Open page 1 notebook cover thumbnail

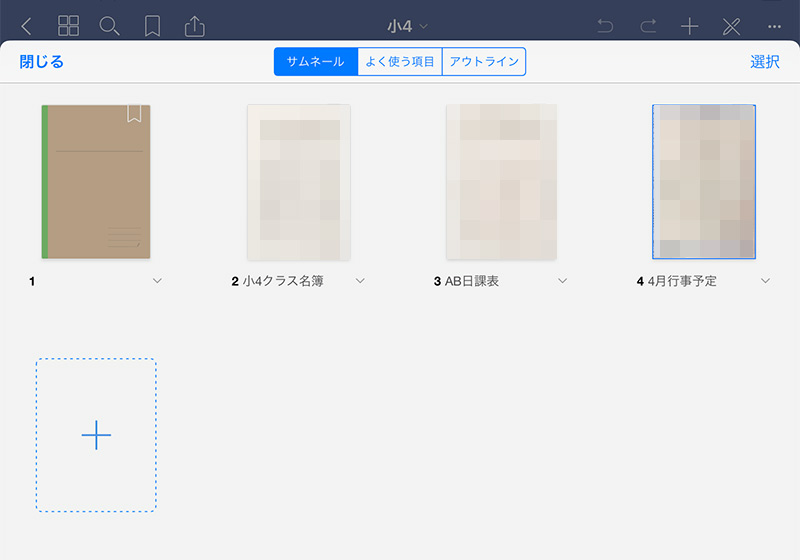[x=96, y=182]
